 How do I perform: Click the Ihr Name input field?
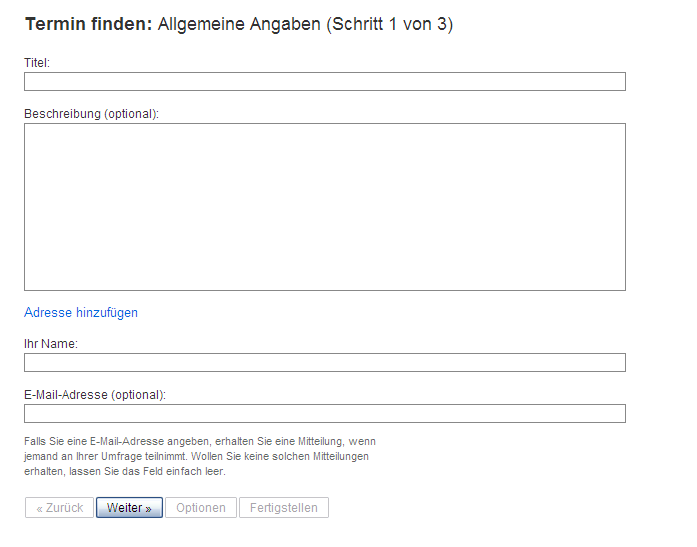tap(325, 363)
